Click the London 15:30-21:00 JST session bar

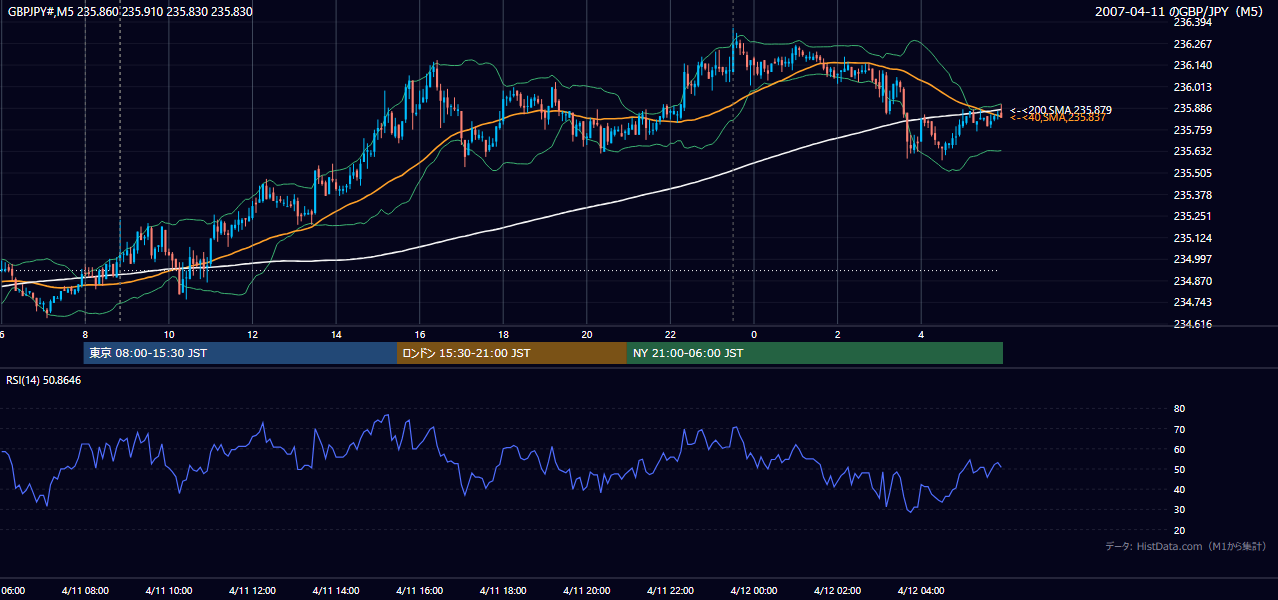pos(512,353)
